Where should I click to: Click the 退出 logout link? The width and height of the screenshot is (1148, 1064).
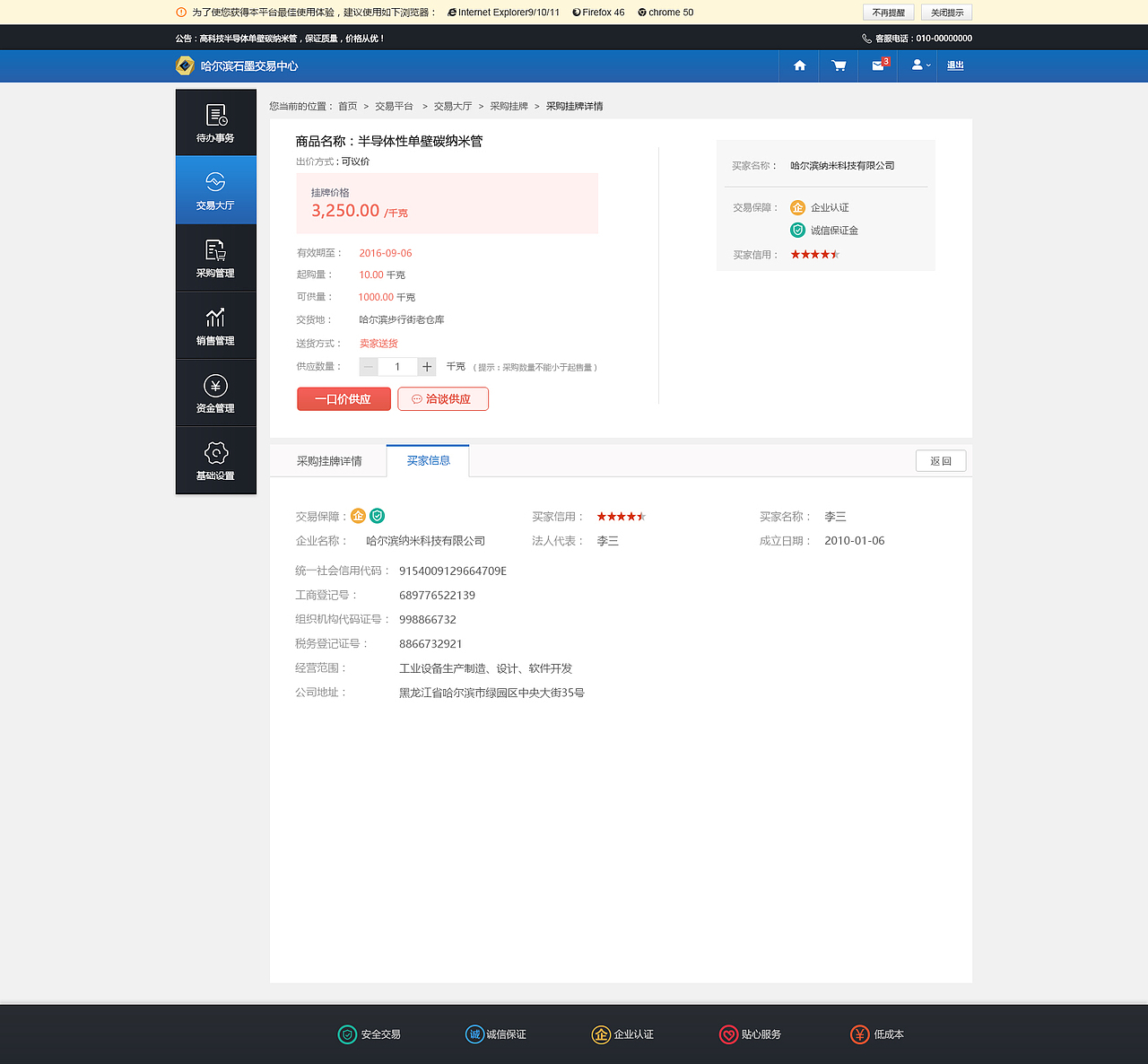[955, 65]
